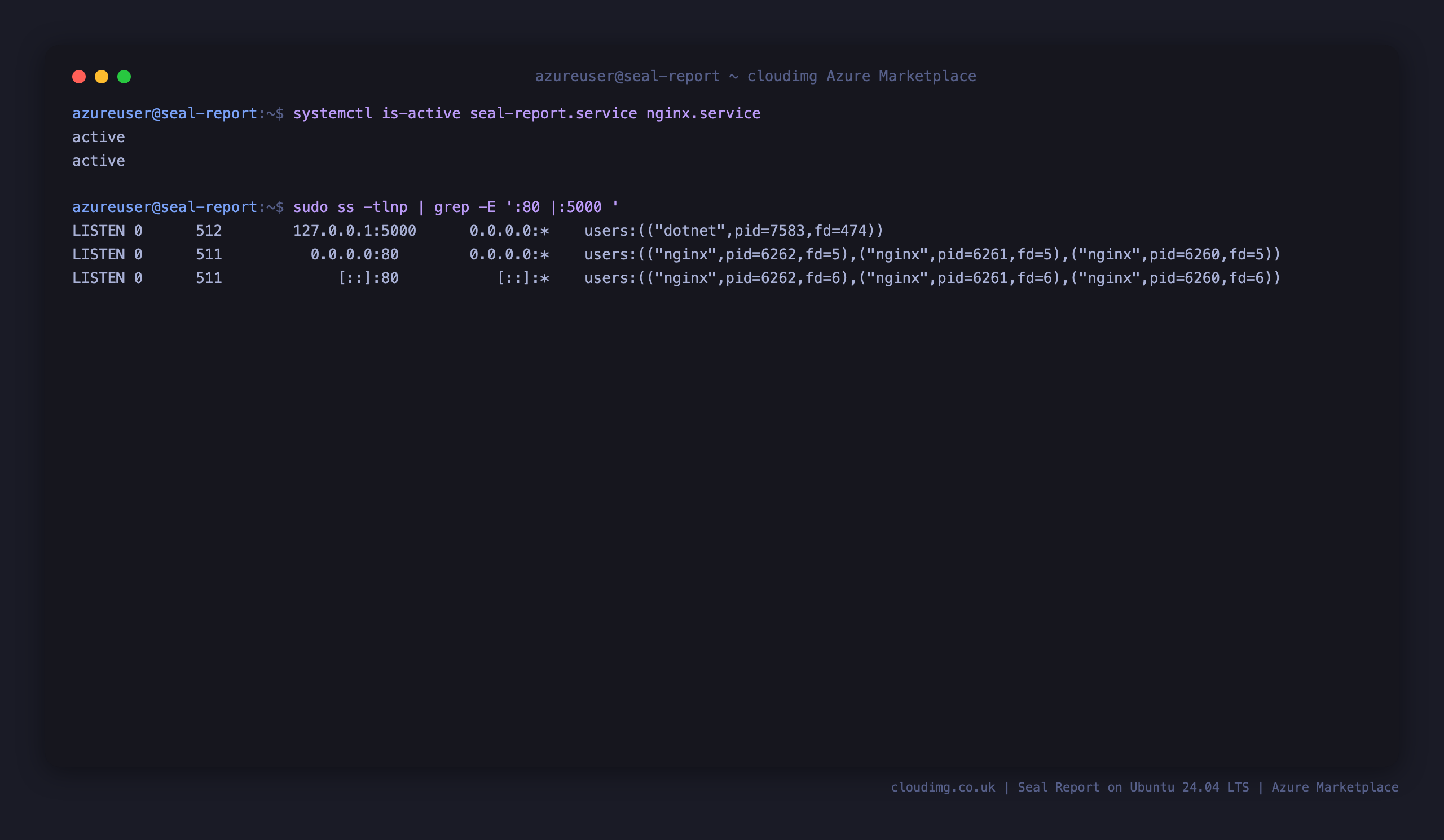The width and height of the screenshot is (1444, 840).
Task: Click nginx pid=6260,fd=6 entry
Action: [1170, 278]
